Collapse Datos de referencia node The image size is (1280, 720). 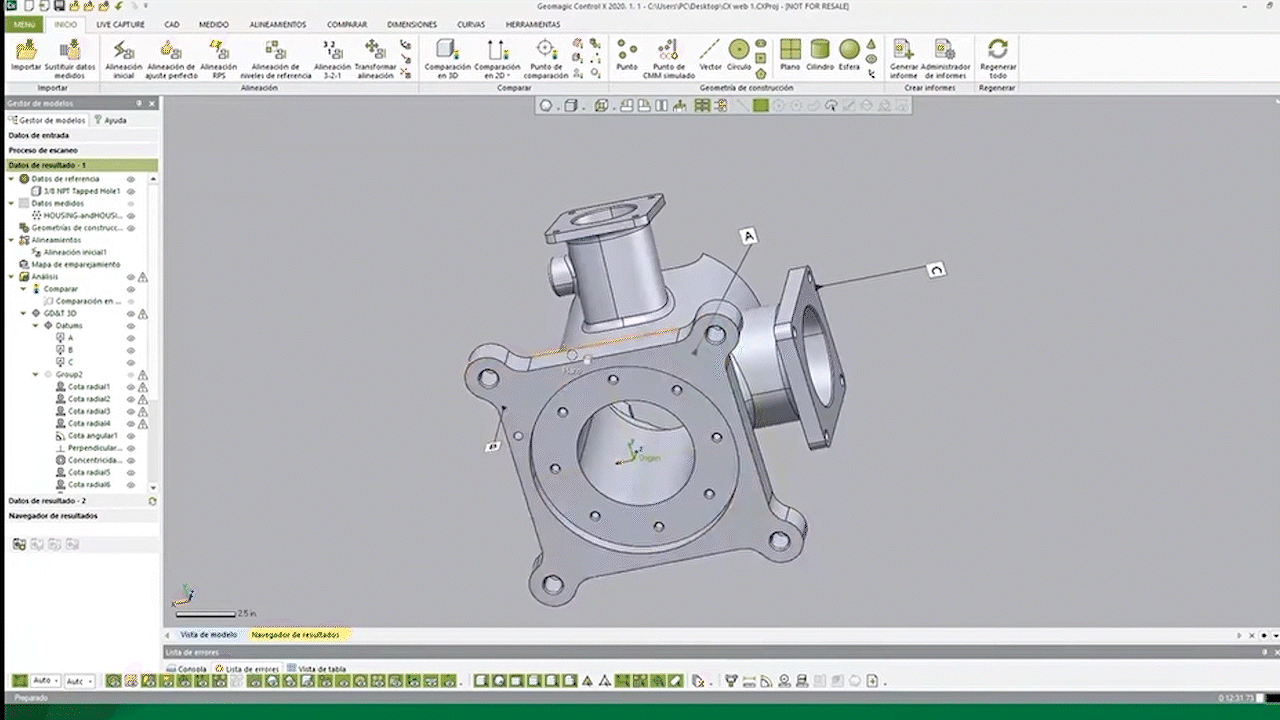pos(12,179)
